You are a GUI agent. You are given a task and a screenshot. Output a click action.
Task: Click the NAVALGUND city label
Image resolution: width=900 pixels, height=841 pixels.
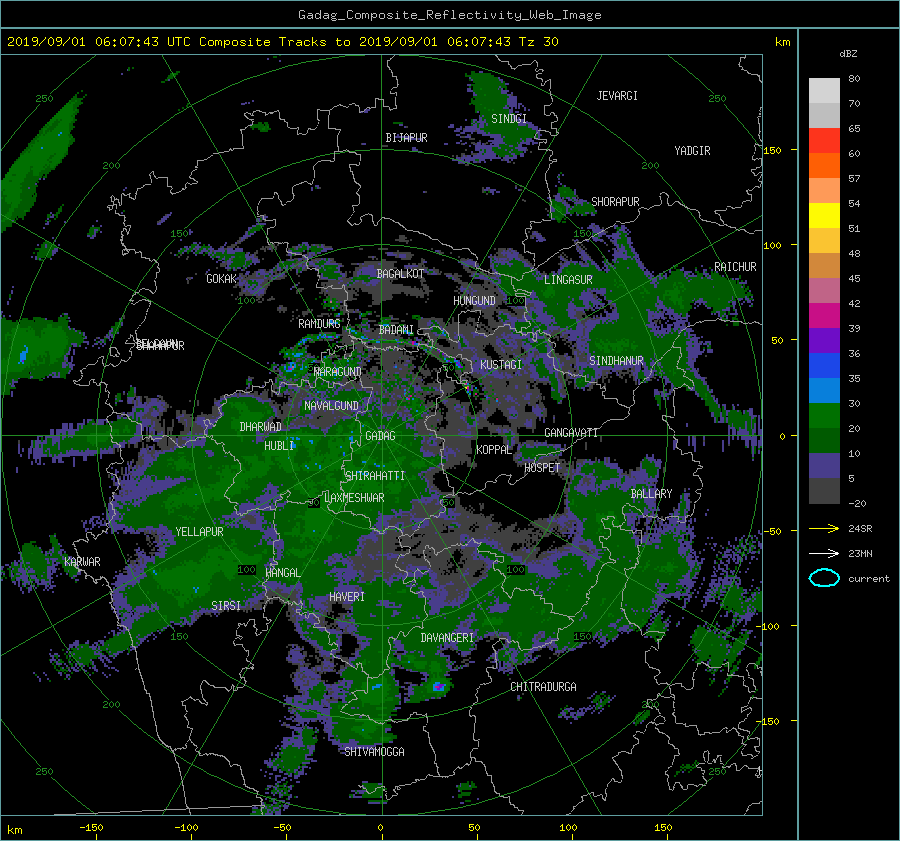coord(331,406)
